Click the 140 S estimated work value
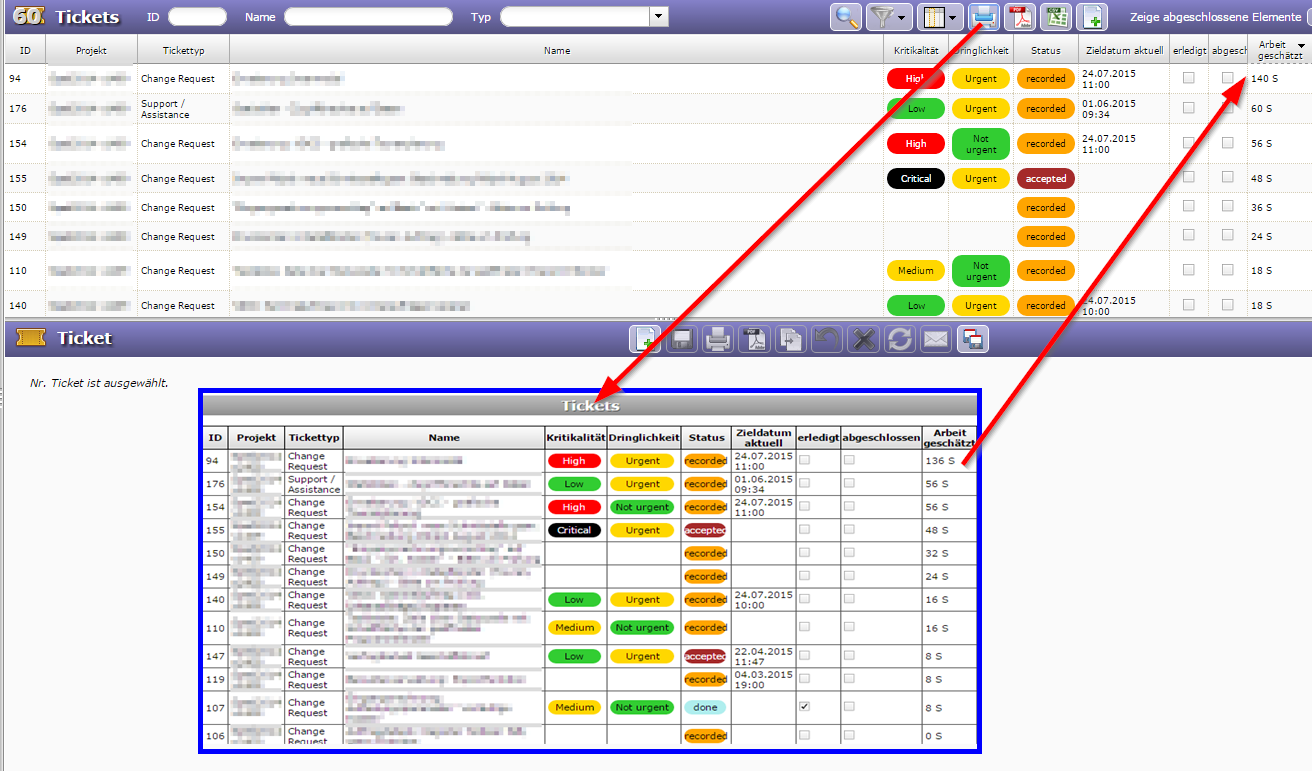 (x=1265, y=78)
